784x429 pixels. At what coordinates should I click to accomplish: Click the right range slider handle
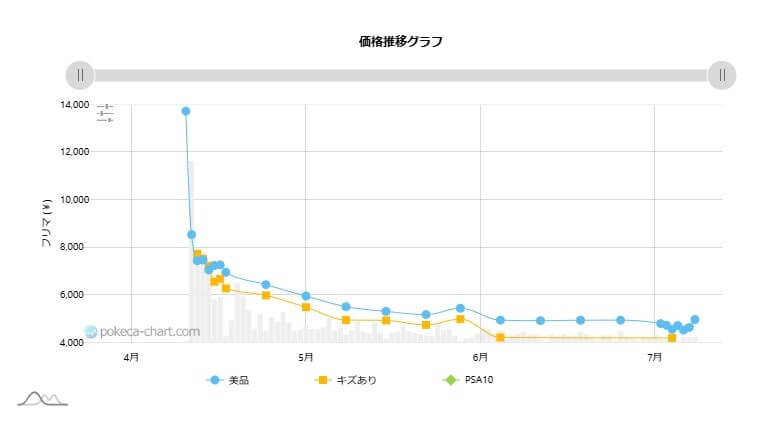722,75
